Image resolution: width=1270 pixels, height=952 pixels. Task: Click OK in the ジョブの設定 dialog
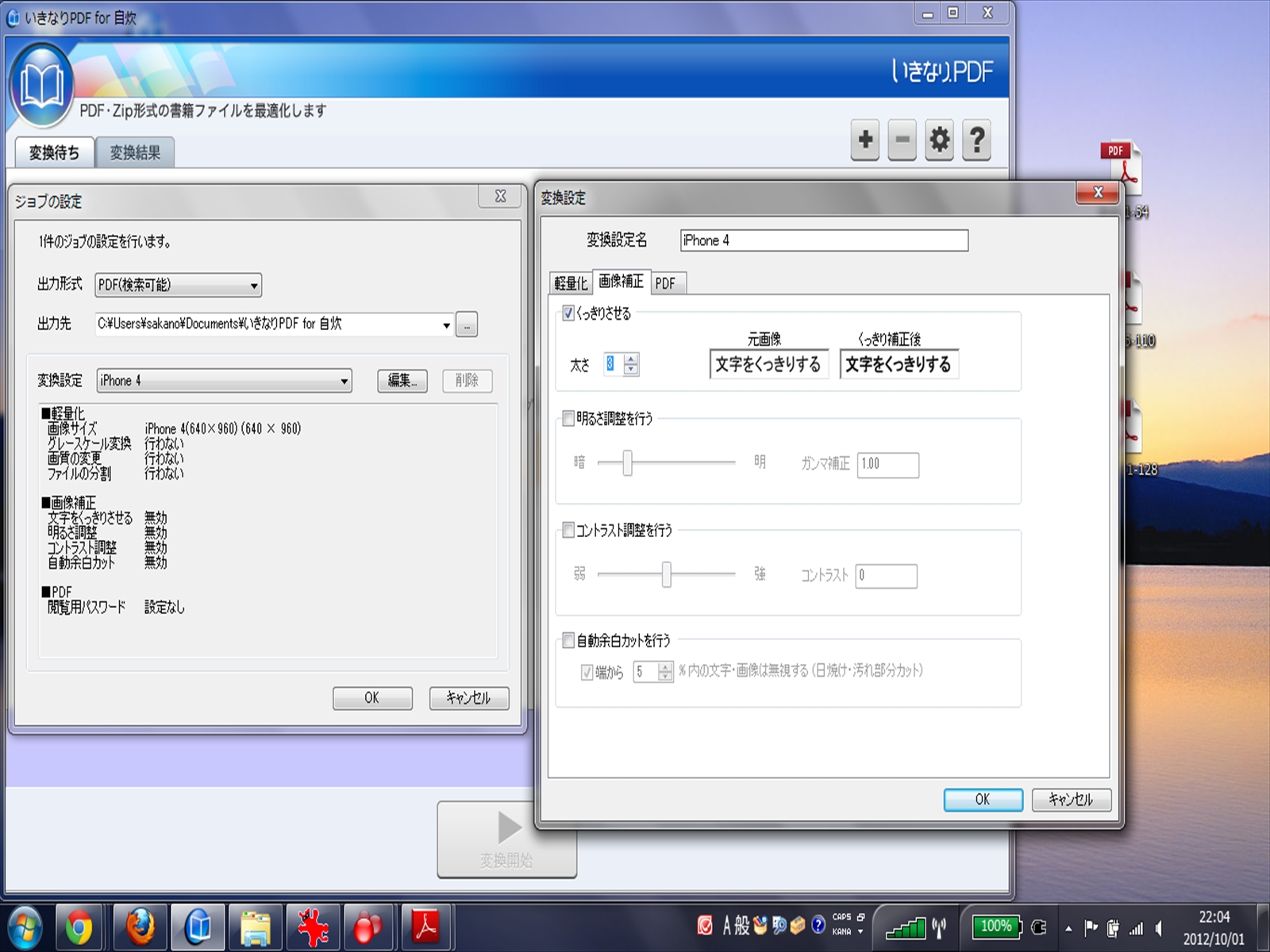[x=372, y=698]
